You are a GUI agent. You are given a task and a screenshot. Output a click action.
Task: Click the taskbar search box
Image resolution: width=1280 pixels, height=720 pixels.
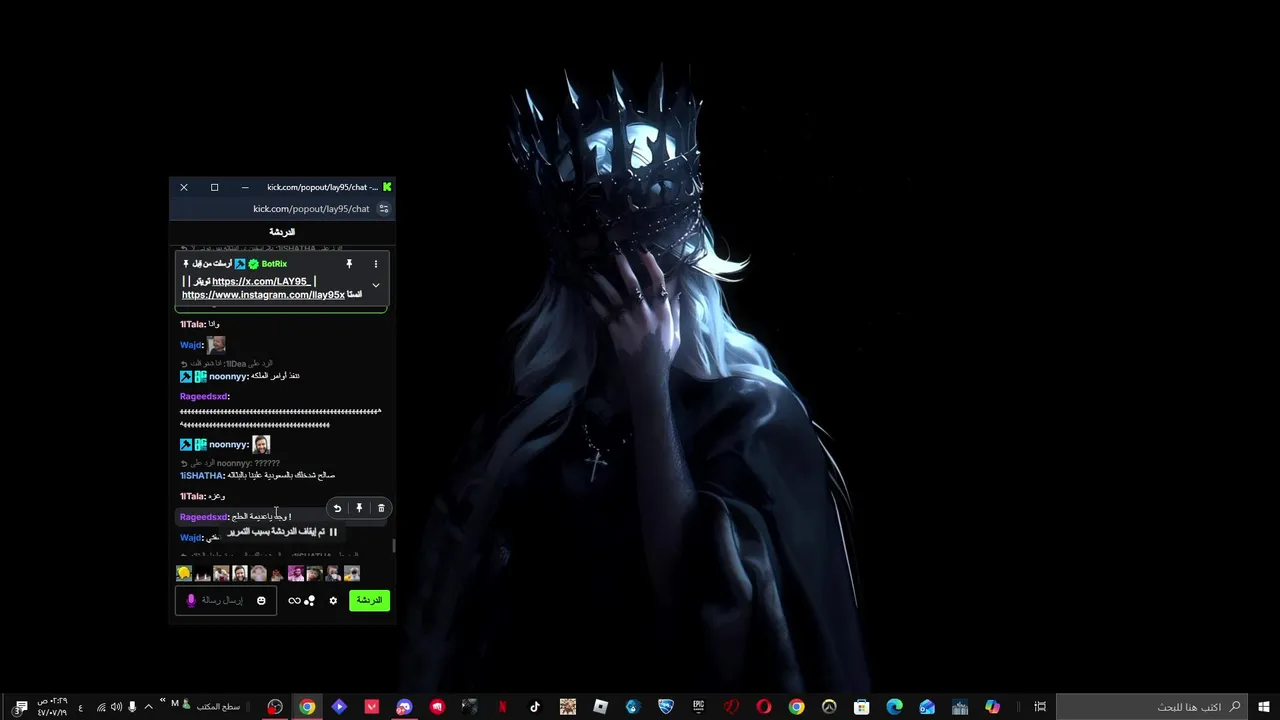pos(1152,707)
